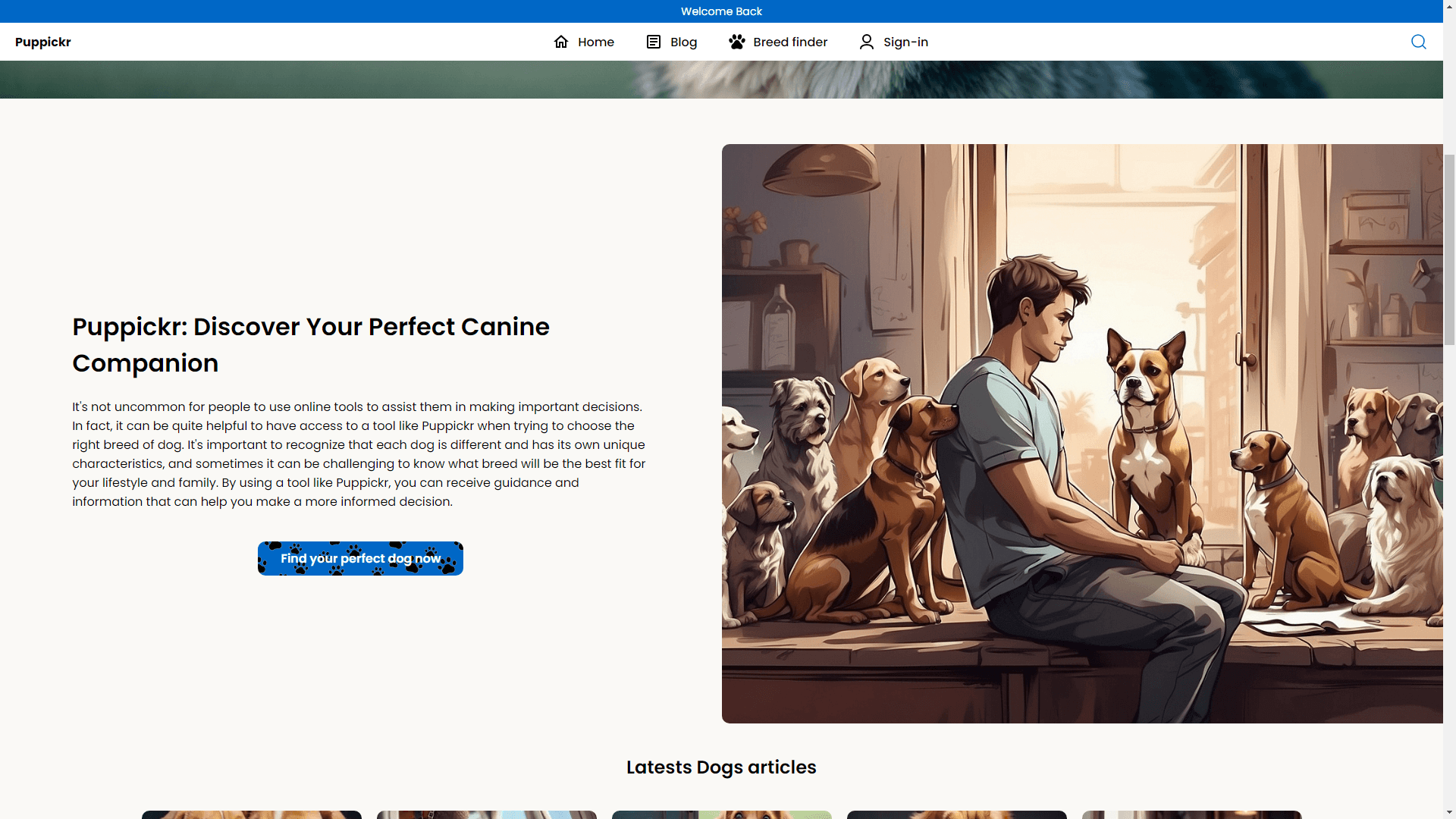Click the Blog document icon
This screenshot has height=819, width=1456.
654,42
